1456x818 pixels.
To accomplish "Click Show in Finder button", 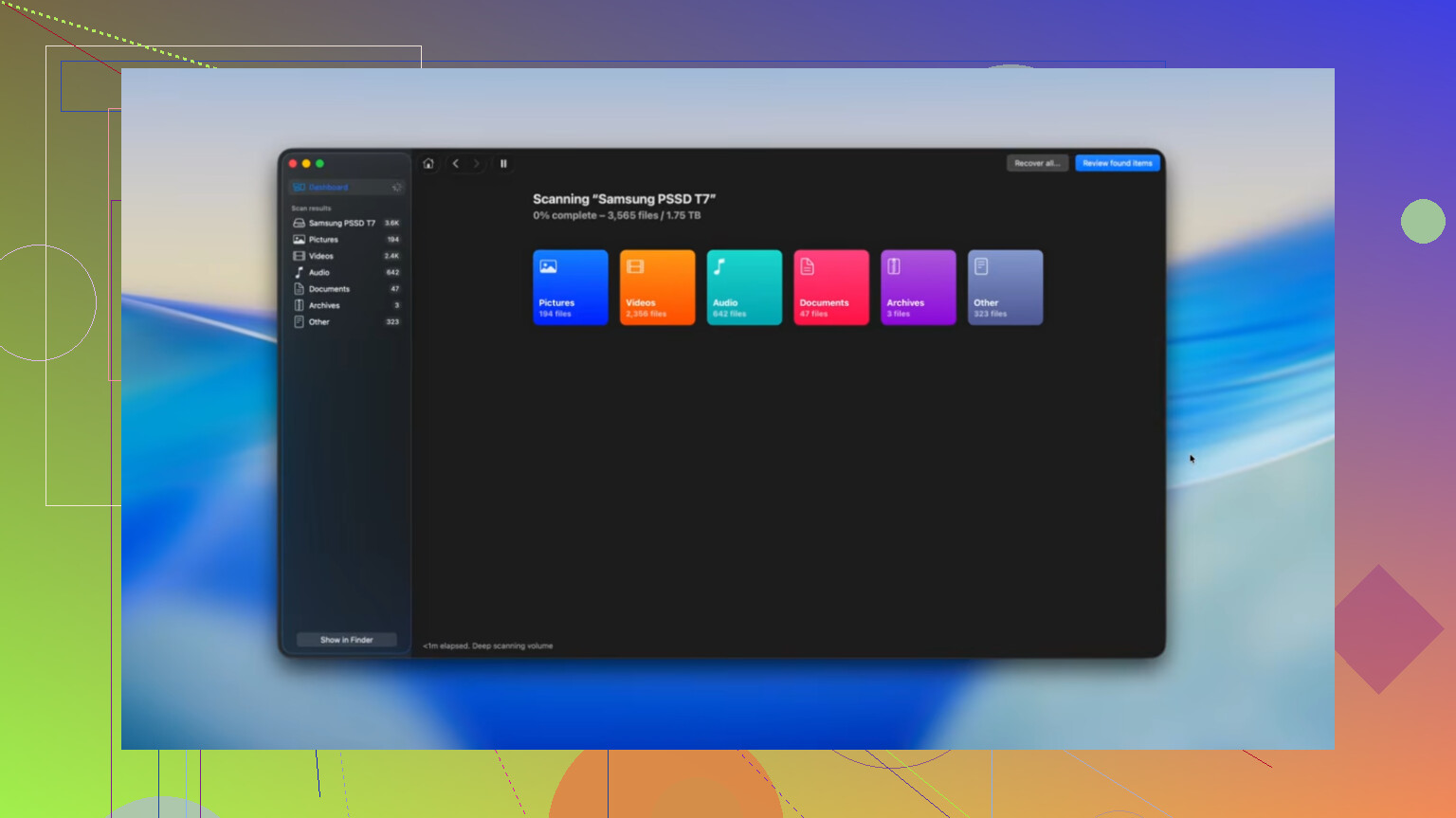I will [x=346, y=640].
